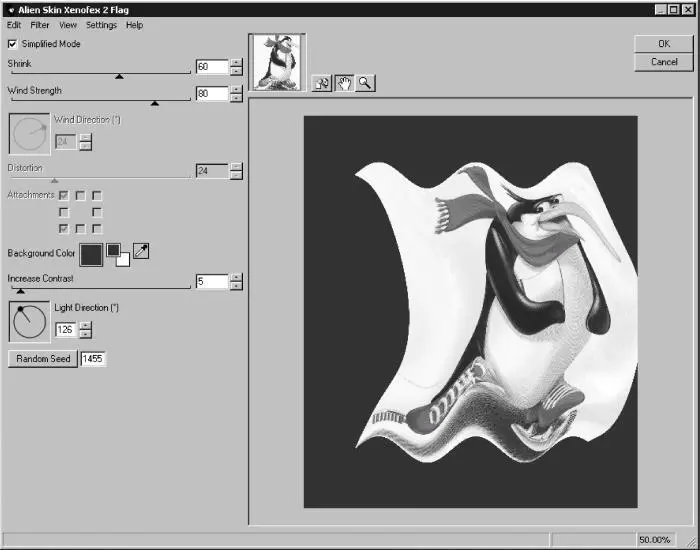The width and height of the screenshot is (700, 550).
Task: Decrease the Light Direction angle with the down arrow
Action: point(85,334)
